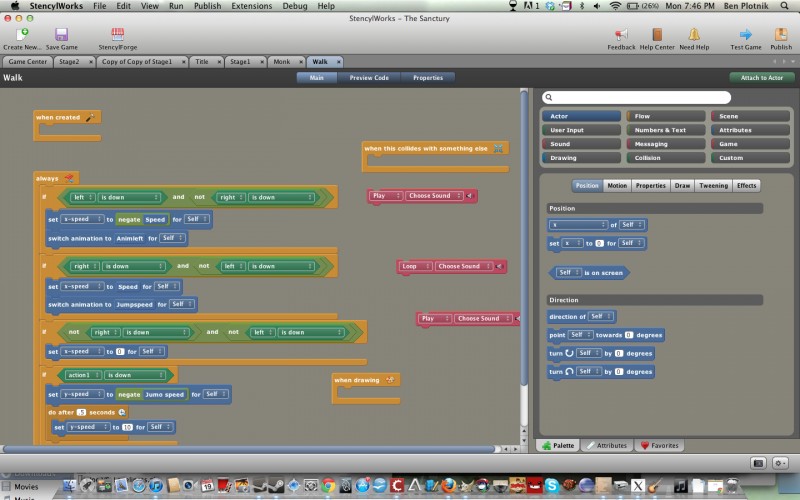The image size is (800, 500).
Task: Switch to Preview Code view
Action: 369,78
